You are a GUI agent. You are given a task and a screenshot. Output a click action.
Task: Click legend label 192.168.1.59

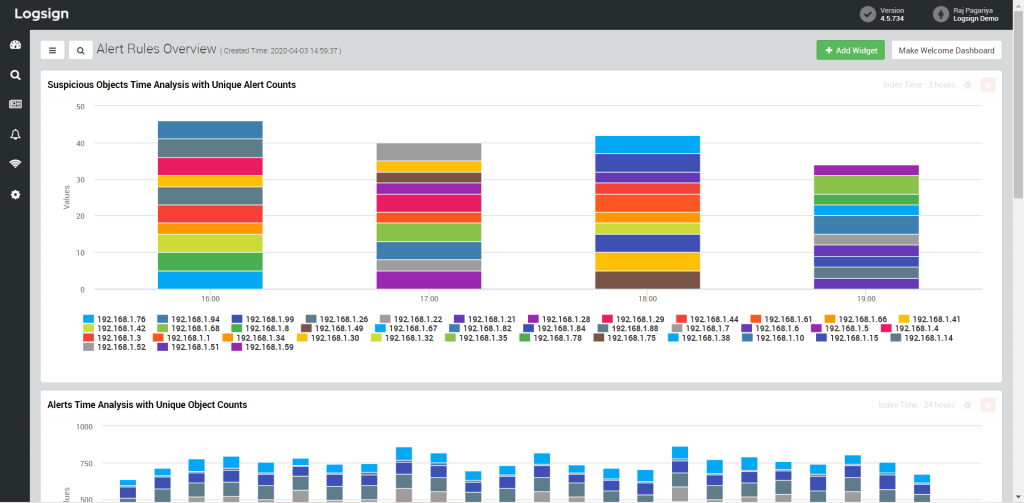[270, 347]
